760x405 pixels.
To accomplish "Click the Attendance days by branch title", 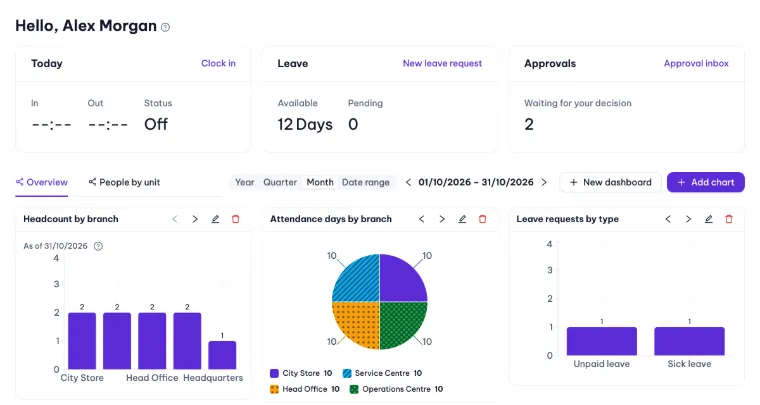I will [x=331, y=219].
